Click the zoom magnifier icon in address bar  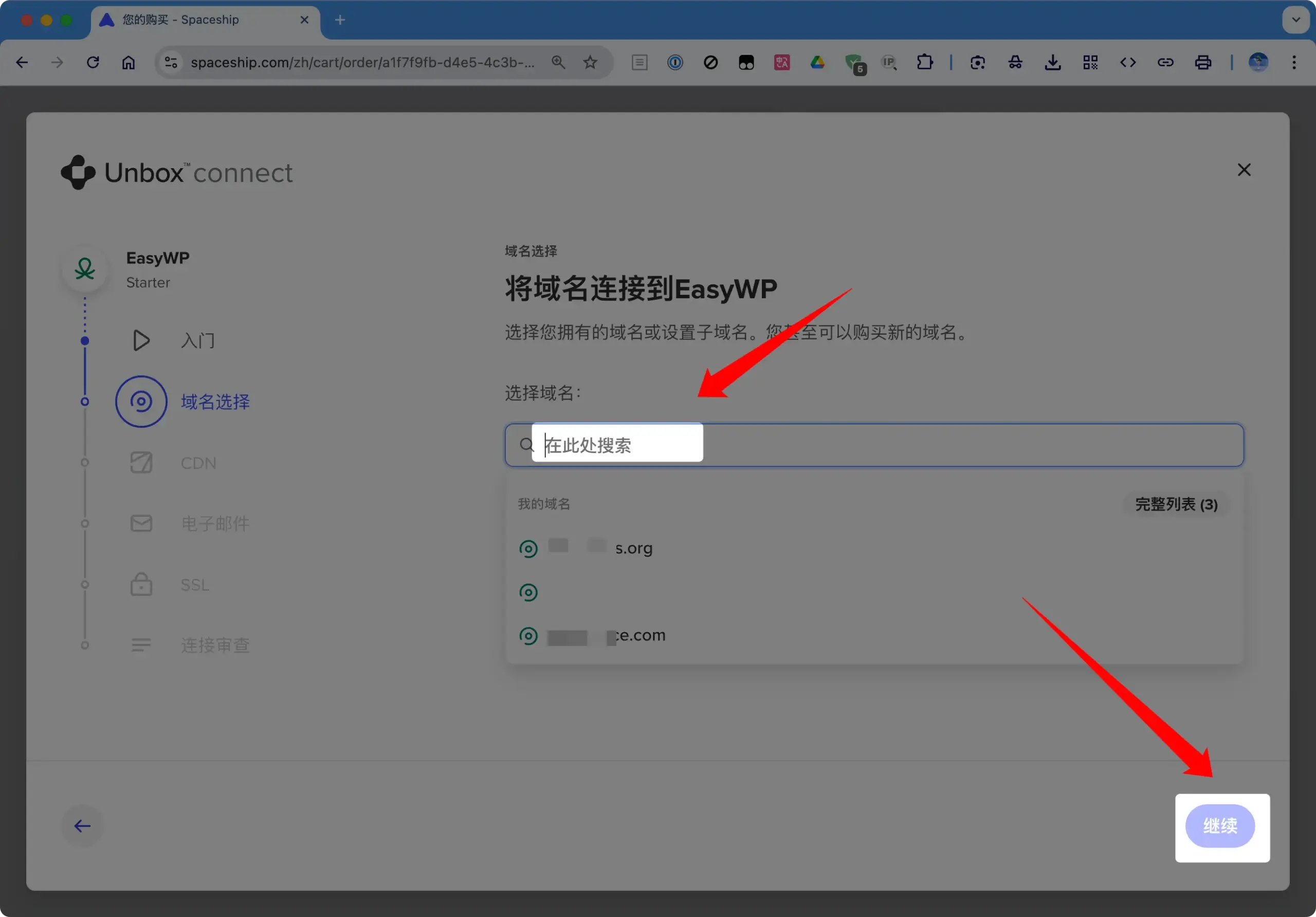[558, 62]
